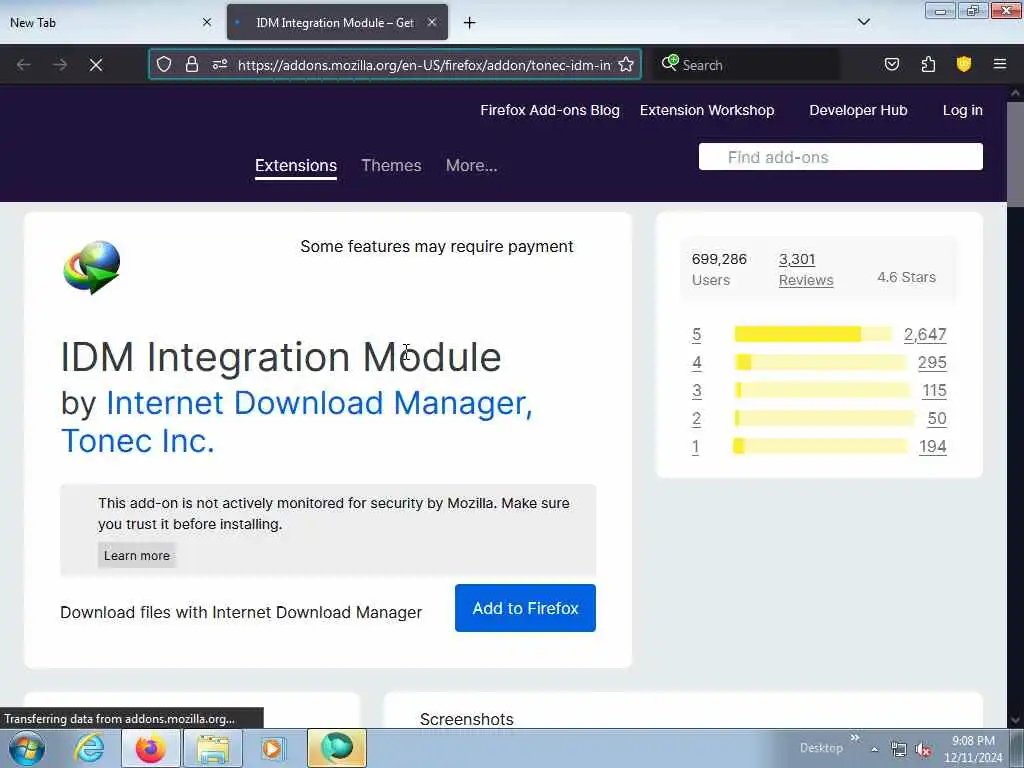Screen dimensions: 1024x768
Task: Filter reviews by 5 stars number
Action: click(696, 335)
